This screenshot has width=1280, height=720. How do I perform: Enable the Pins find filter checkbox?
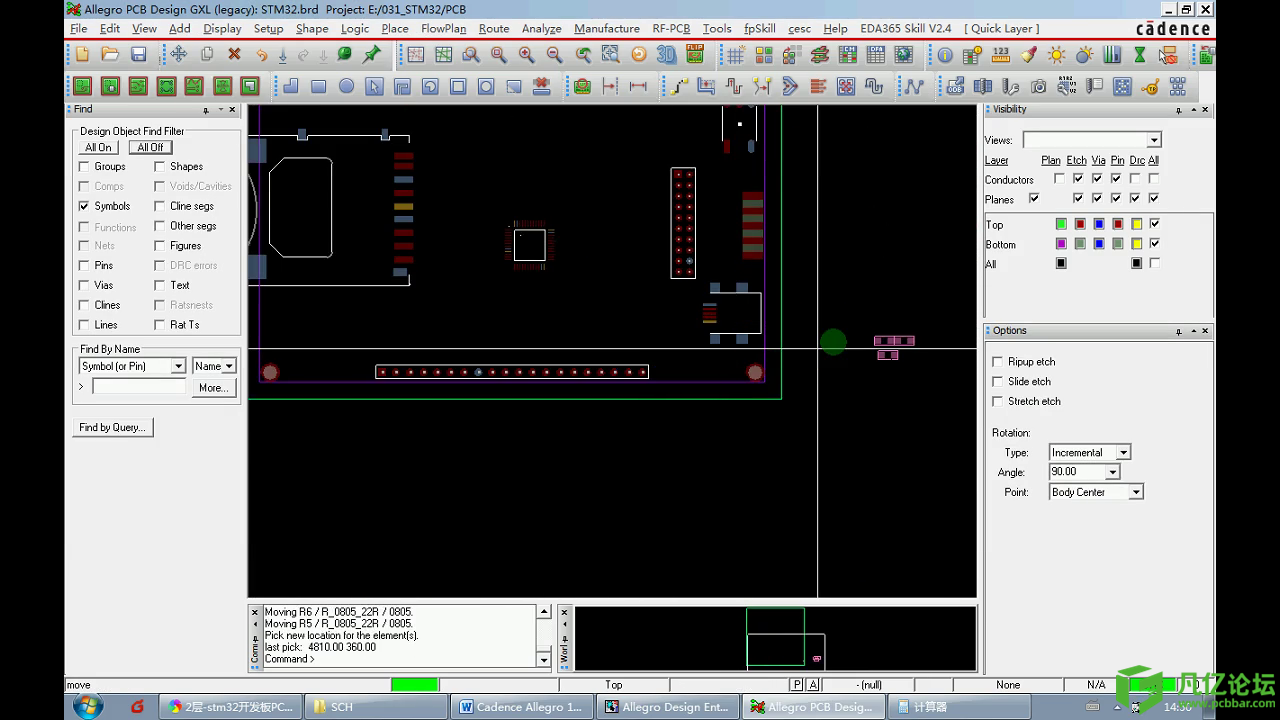84,265
